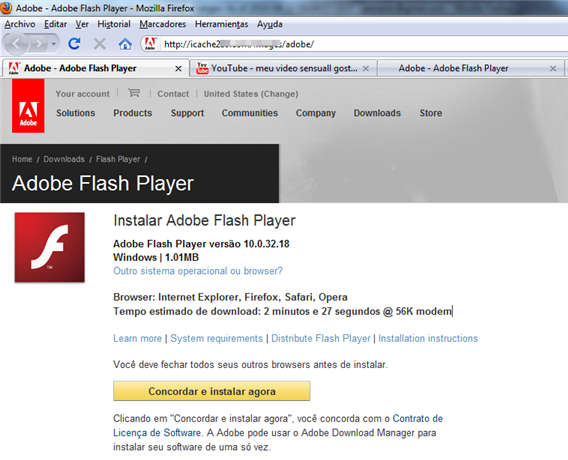Screen dimensions: 568x460
Task: Click the 'Tempo estimado de download' line
Action: tap(283, 311)
